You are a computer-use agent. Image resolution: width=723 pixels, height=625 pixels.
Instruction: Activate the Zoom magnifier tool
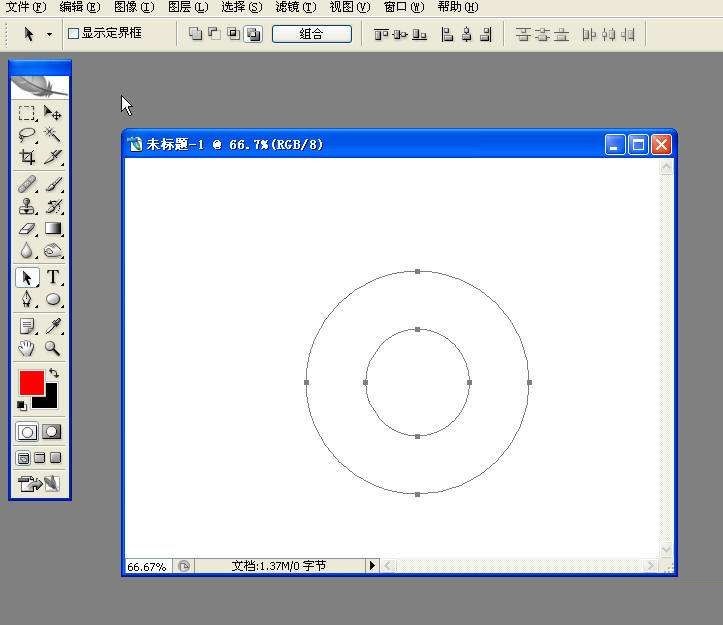point(53,348)
